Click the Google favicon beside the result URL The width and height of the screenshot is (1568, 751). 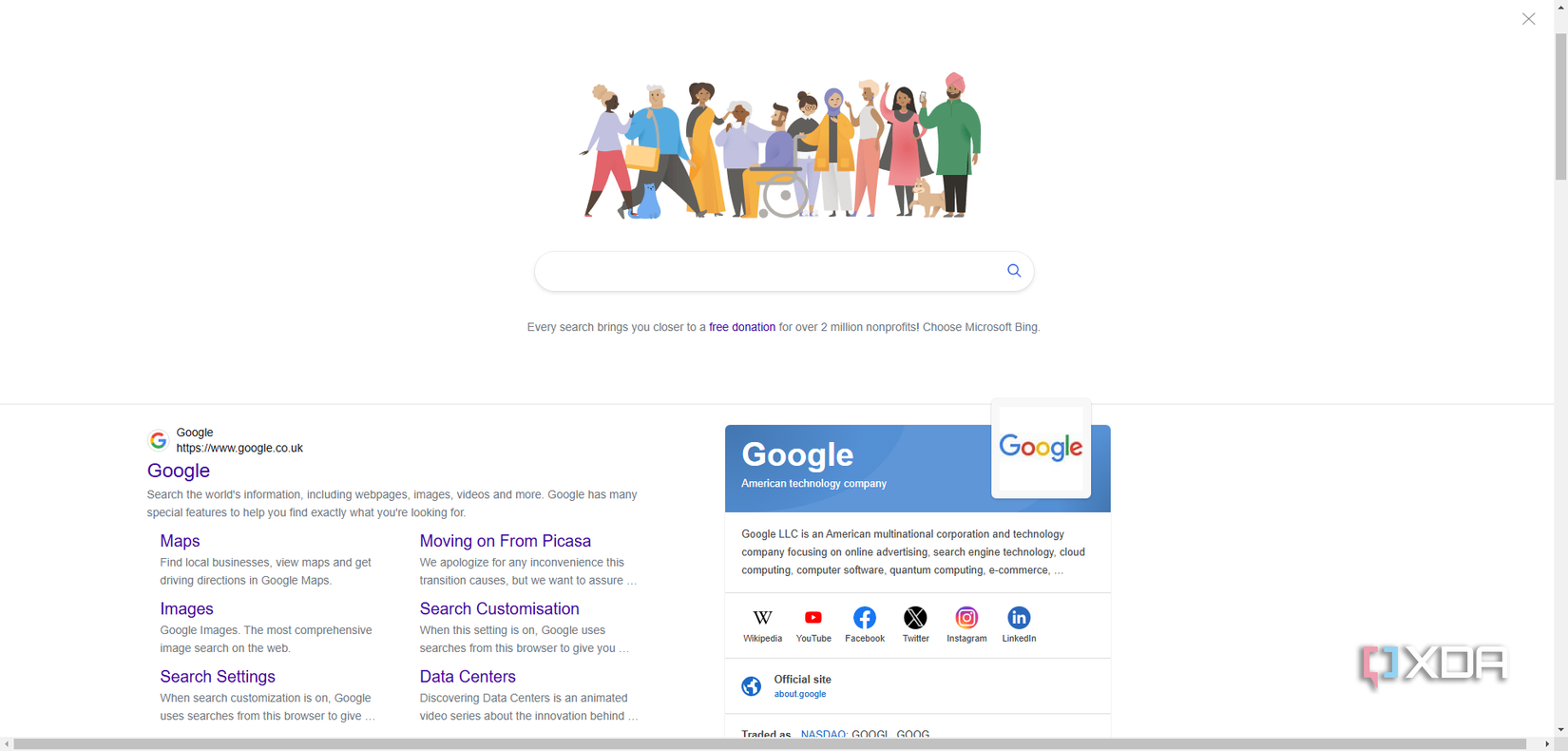158,440
